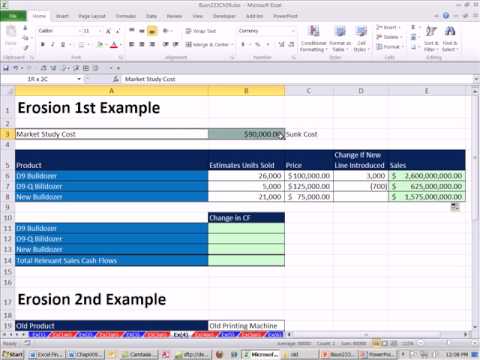Switch to the Page Layout tab
Viewport: 480px width, 360px height.
point(92,16)
